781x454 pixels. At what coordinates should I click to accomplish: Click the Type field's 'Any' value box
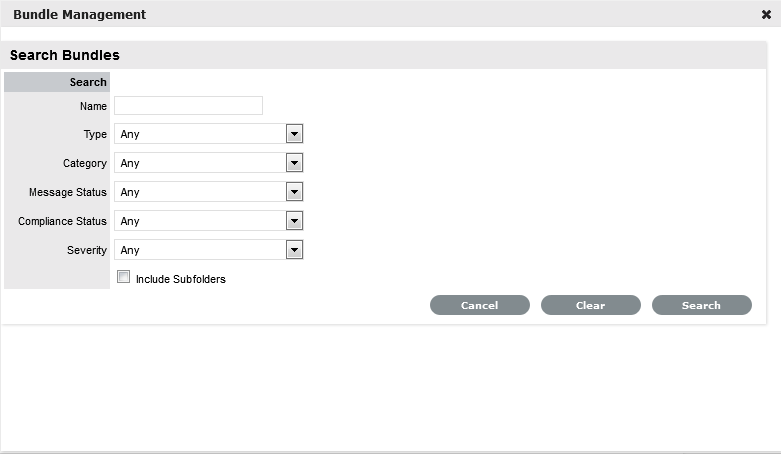(200, 134)
